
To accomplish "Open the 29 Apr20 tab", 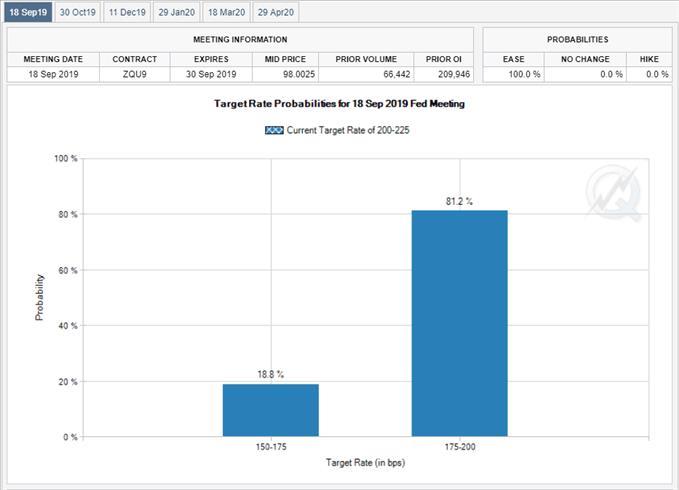I will (275, 12).
